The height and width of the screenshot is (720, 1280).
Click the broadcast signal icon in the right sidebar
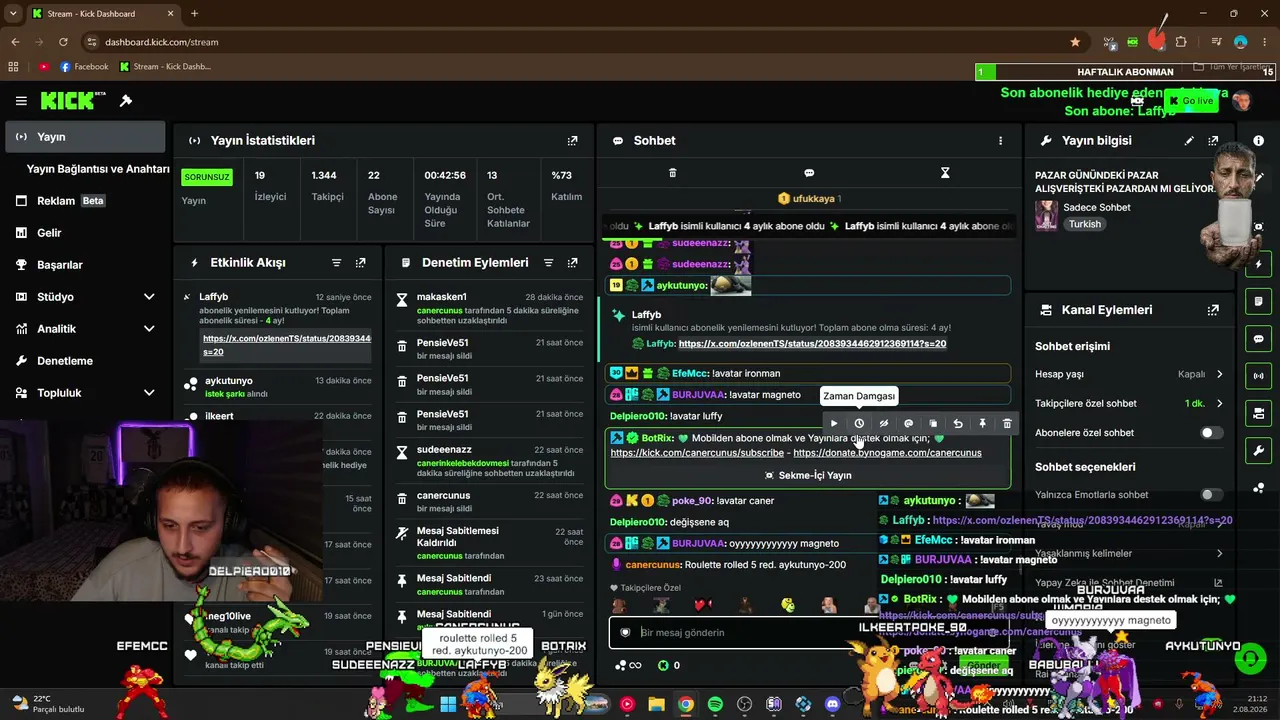[1259, 376]
